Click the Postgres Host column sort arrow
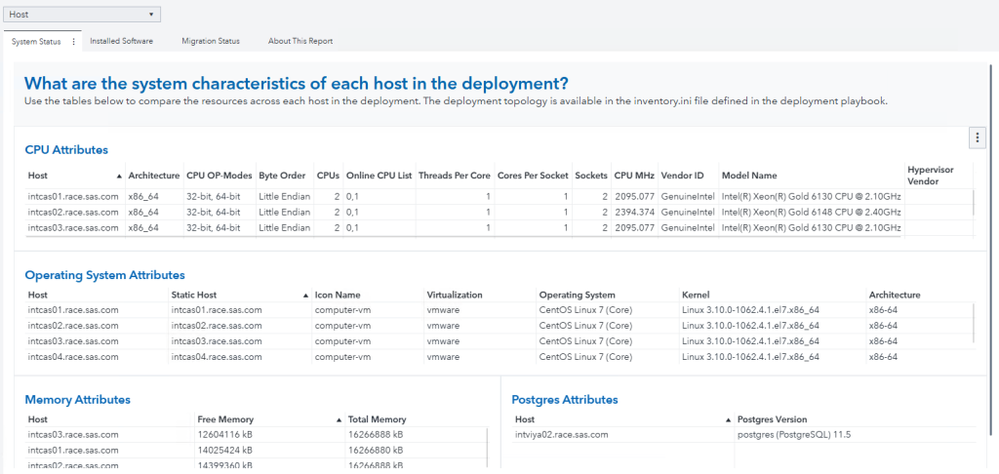Image resolution: width=999 pixels, height=474 pixels. point(727,420)
